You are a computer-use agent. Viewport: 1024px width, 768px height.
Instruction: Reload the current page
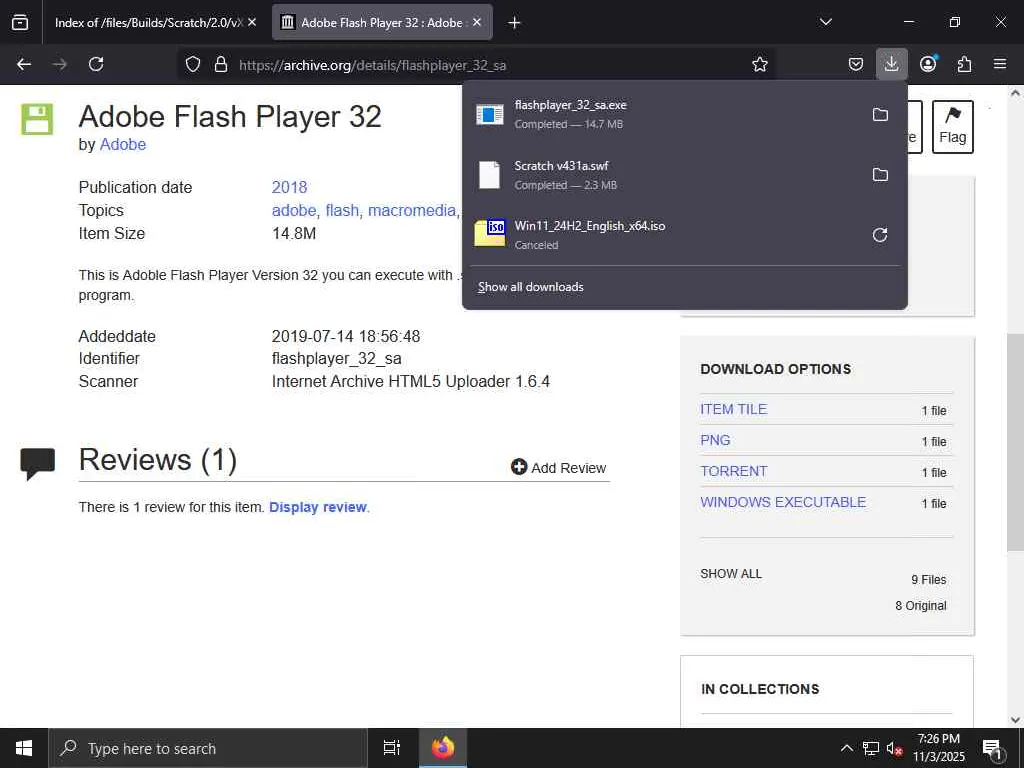[96, 64]
